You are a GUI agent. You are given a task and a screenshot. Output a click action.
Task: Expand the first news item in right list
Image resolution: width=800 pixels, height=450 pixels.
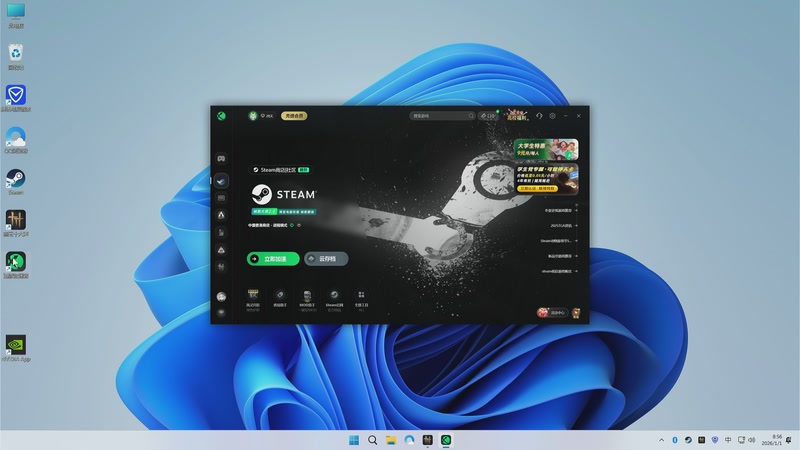tap(561, 210)
